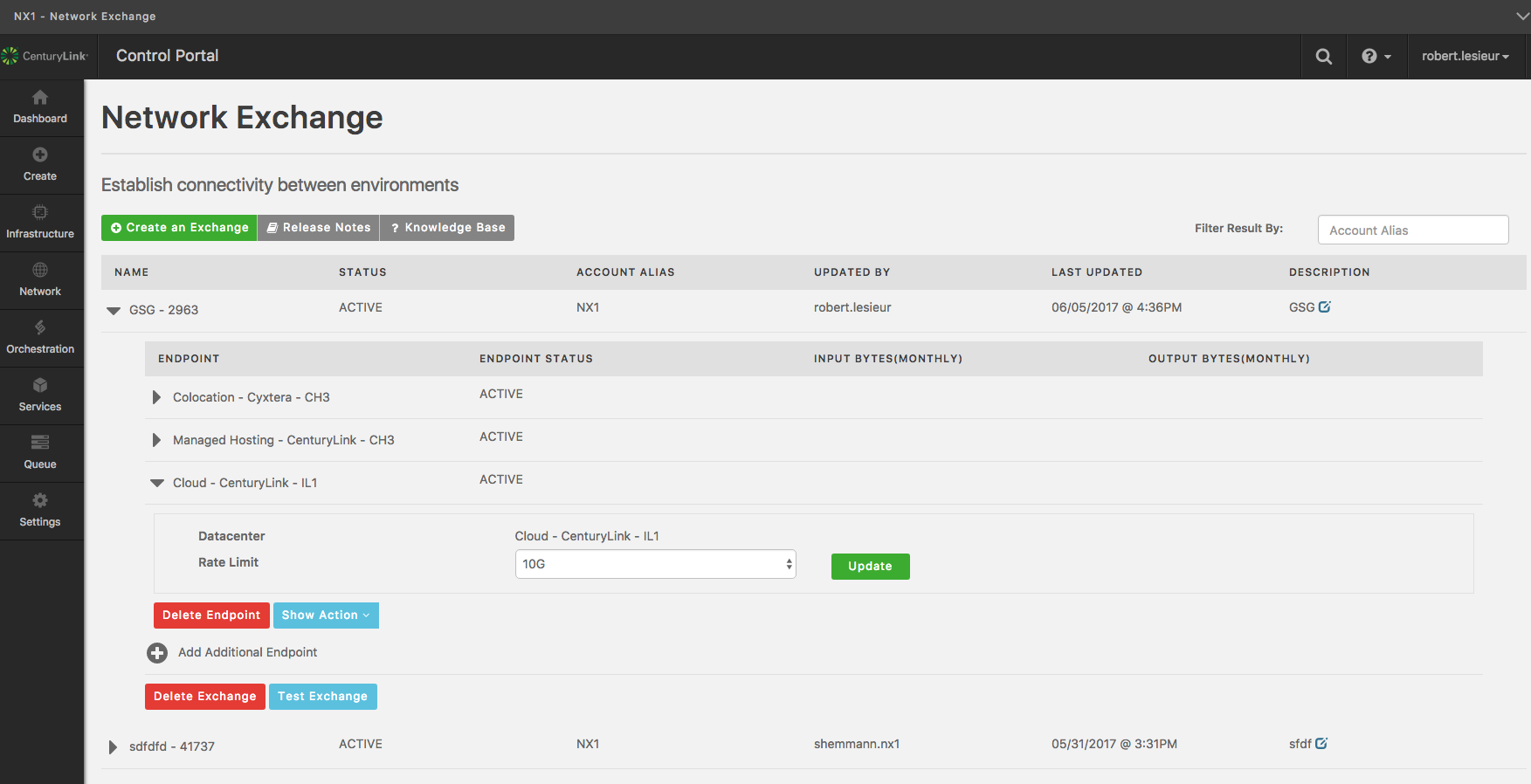The image size is (1531, 784).
Task: Click the green Update button
Action: coord(870,567)
